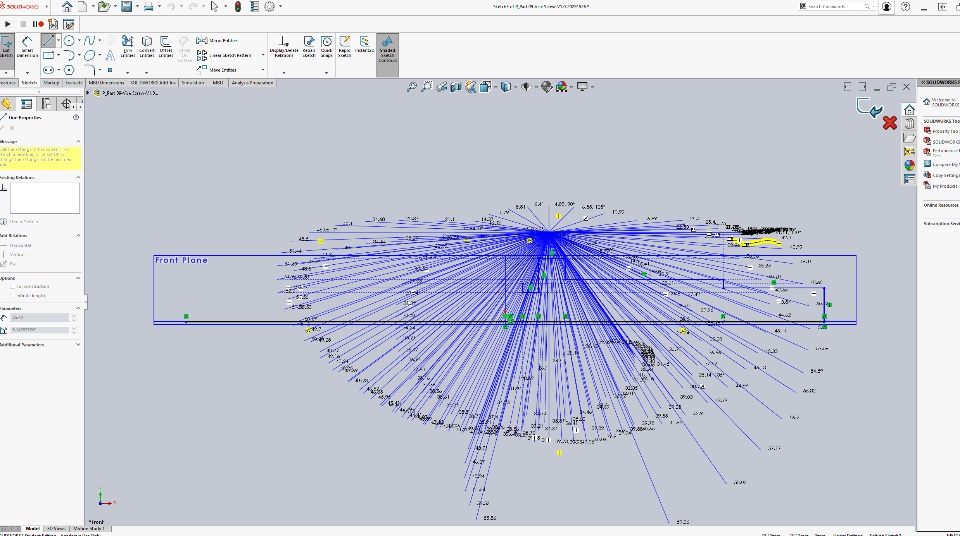Cancel the sketch with the red X

[x=890, y=123]
